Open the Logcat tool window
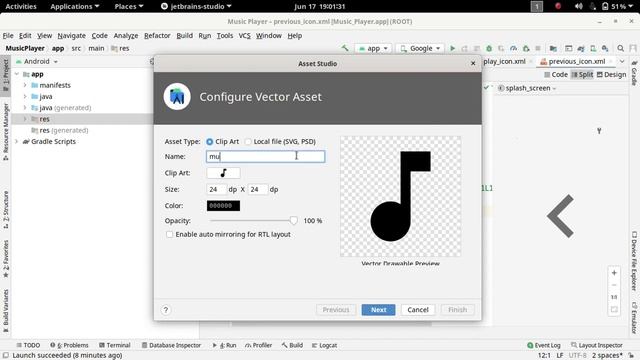This screenshot has height=360, width=640. [x=324, y=345]
